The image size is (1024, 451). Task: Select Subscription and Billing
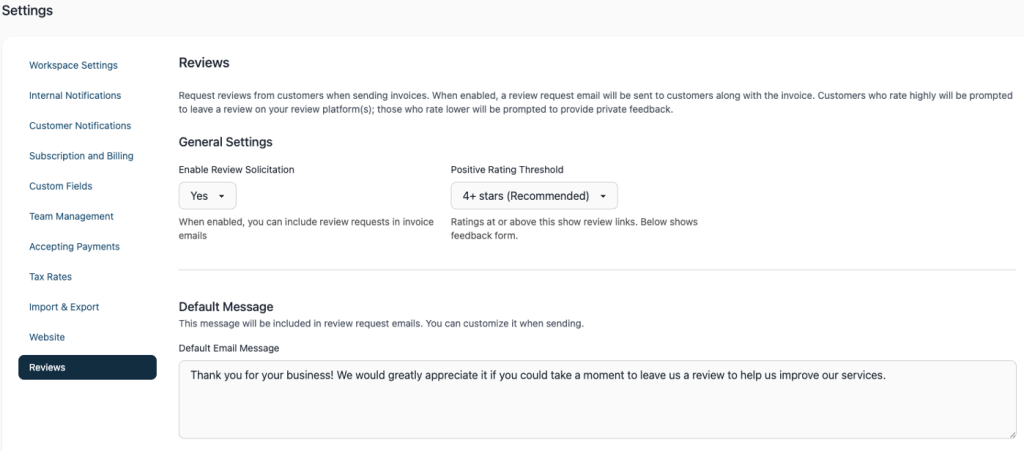point(81,156)
